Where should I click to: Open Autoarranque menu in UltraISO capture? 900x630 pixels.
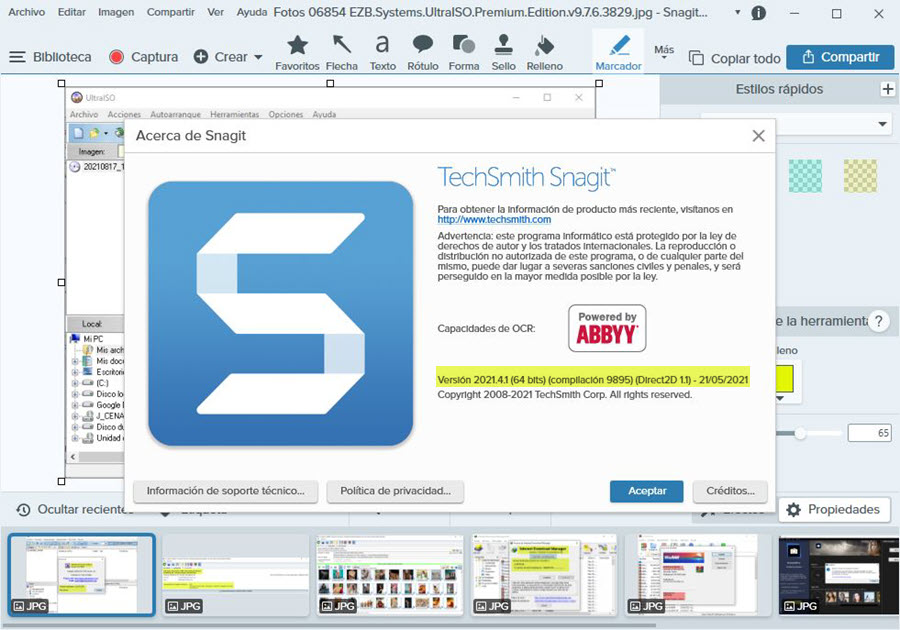coord(175,114)
